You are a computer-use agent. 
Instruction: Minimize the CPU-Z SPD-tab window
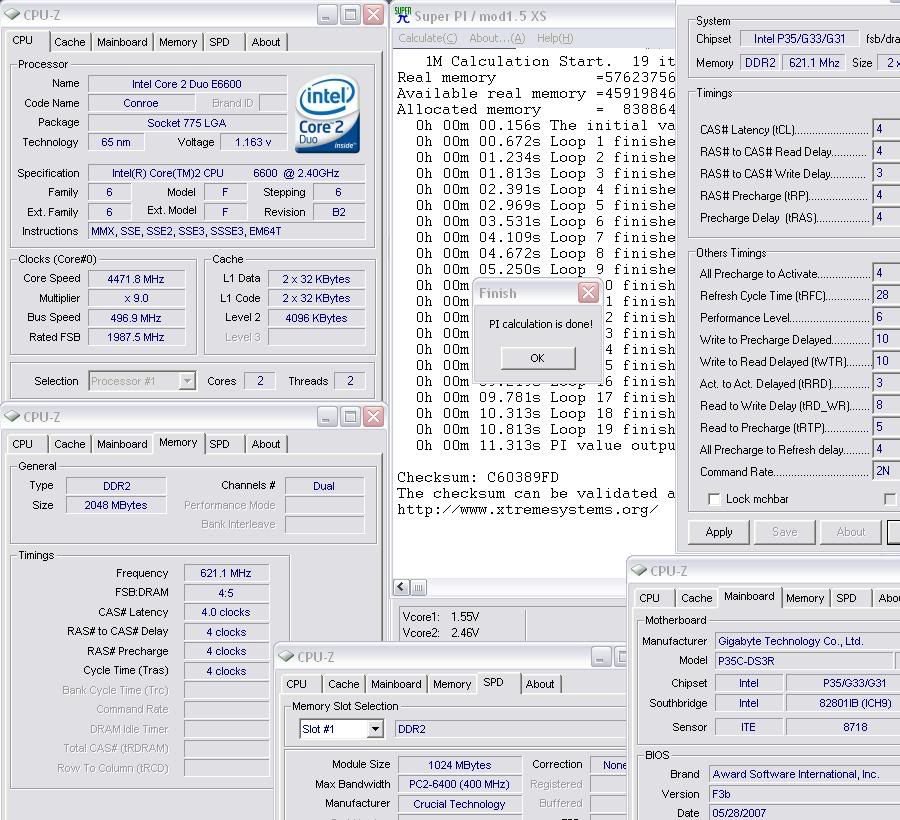(x=600, y=657)
